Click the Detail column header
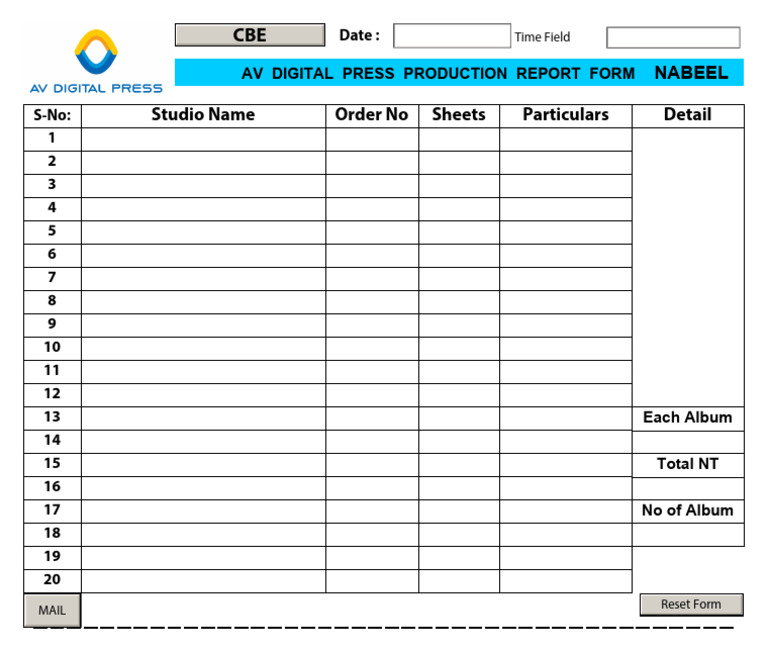Screen dimensions: 768x651 pos(688,115)
